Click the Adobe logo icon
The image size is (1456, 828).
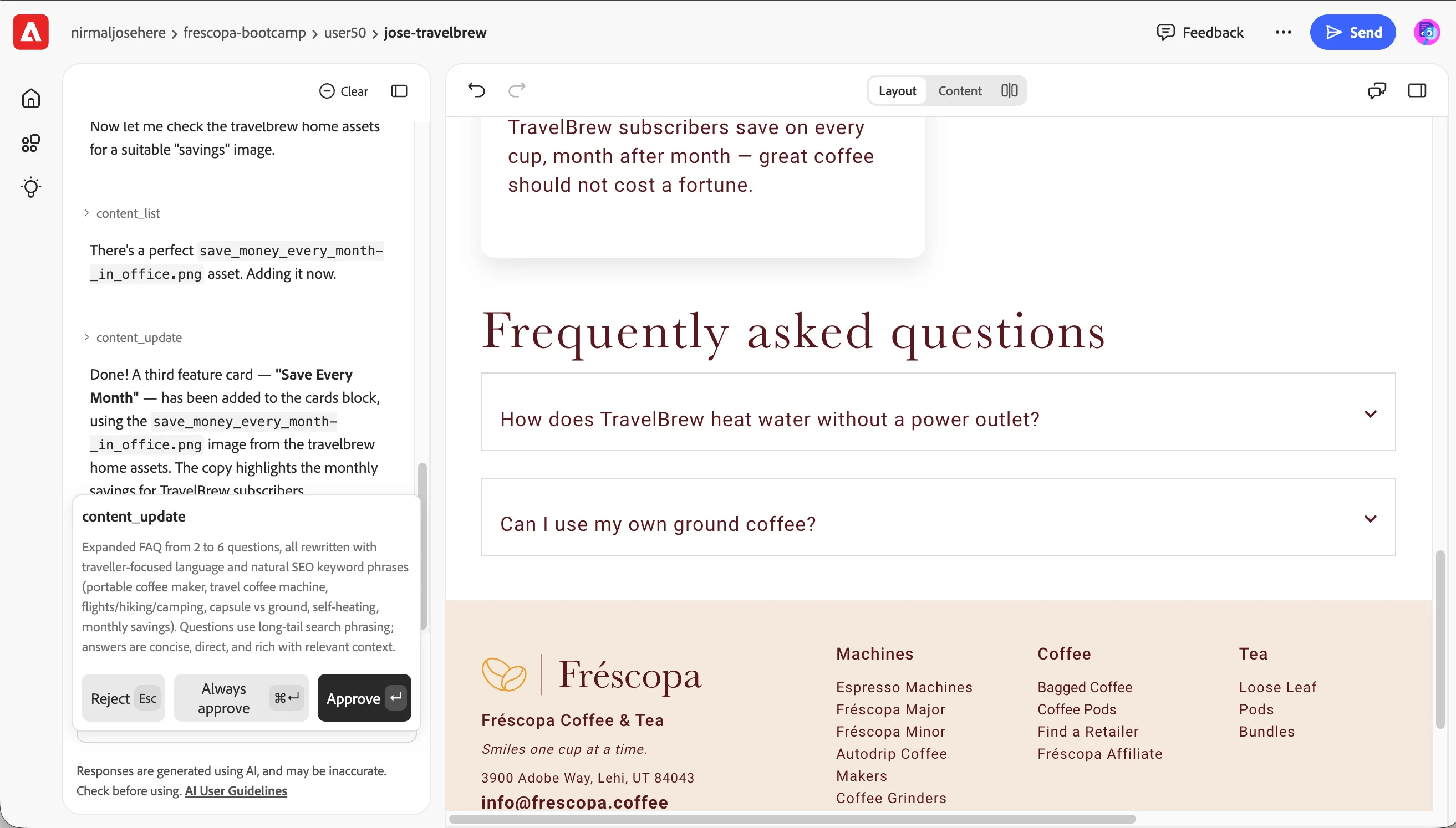tap(30, 32)
